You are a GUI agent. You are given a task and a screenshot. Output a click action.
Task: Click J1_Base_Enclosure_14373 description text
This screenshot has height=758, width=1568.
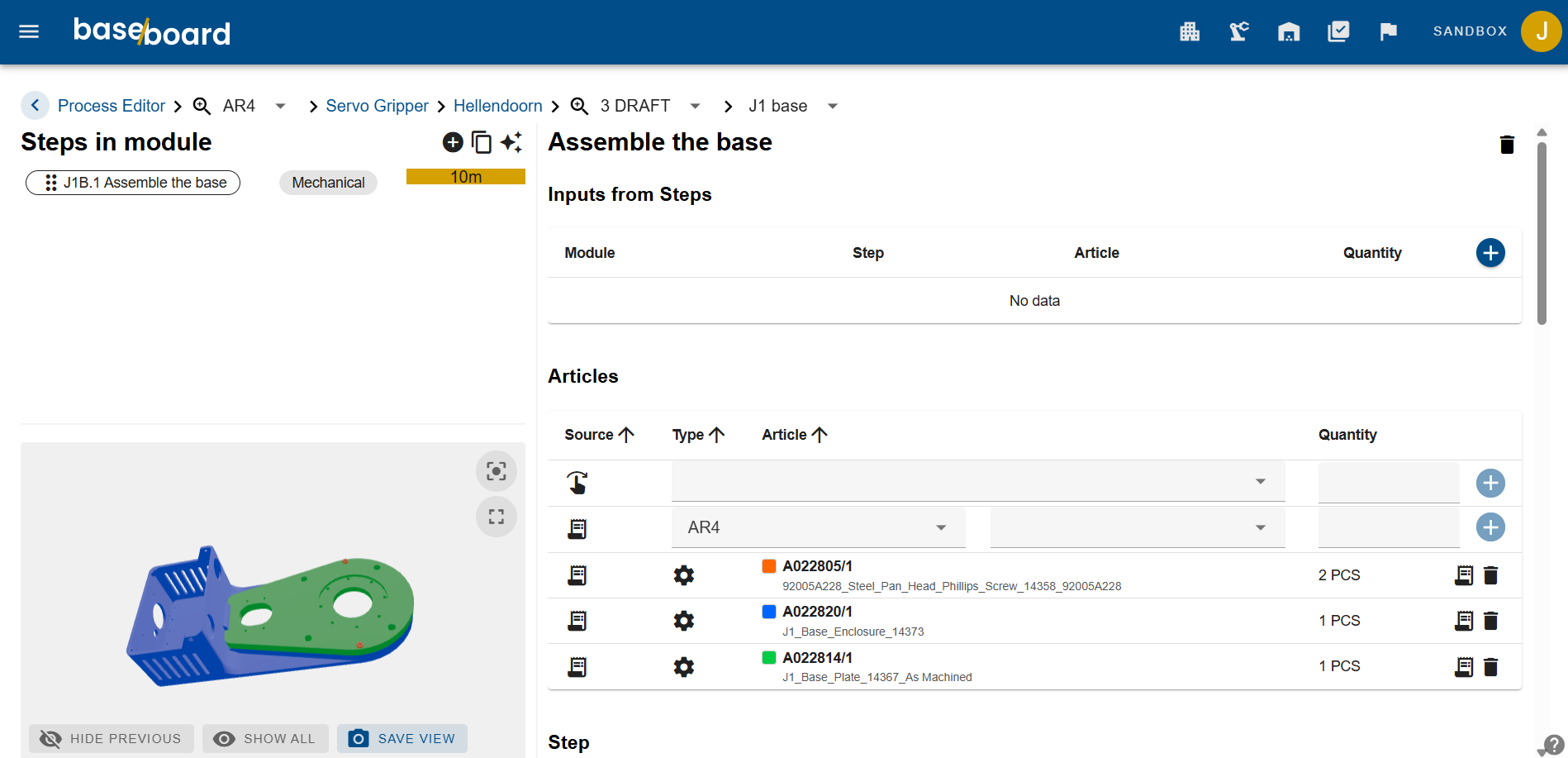pos(853,632)
